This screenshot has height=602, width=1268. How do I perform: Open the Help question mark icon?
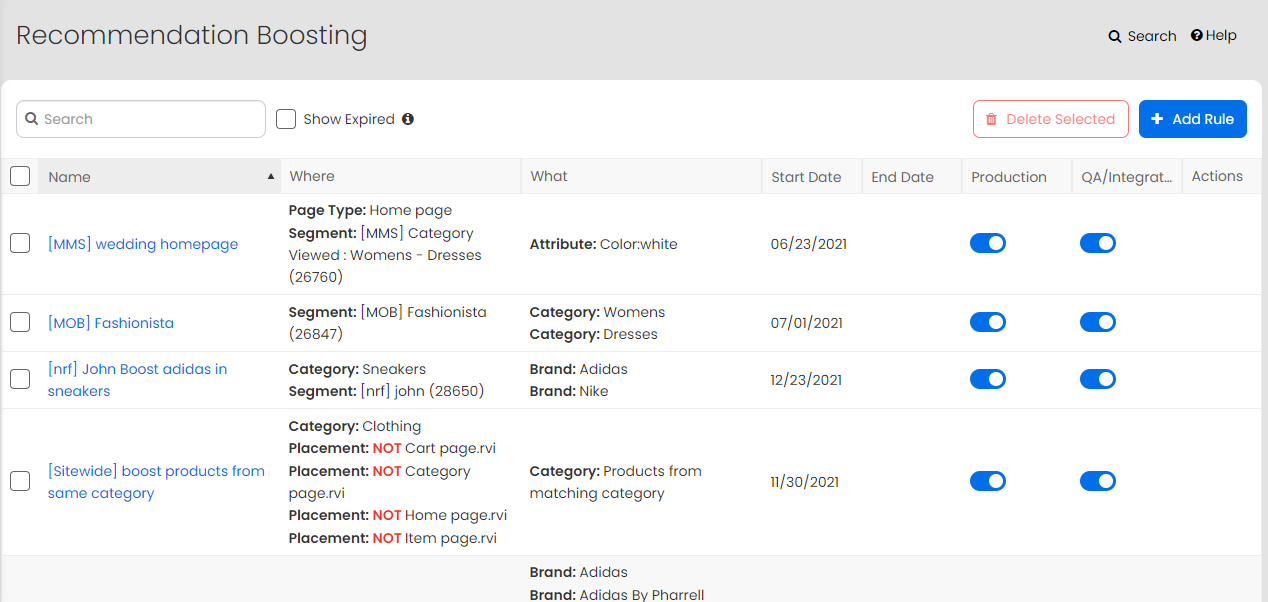1196,35
